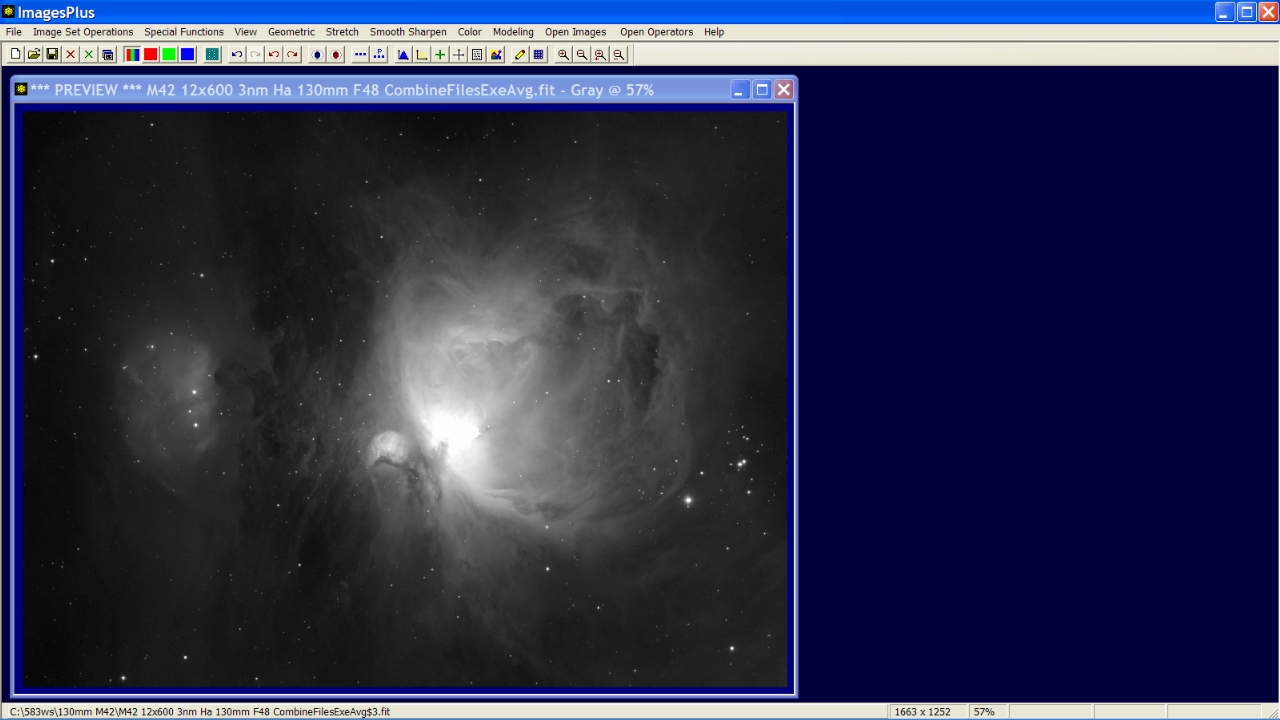Click the red circle toolbar icon
The width and height of the screenshot is (1280, 720).
tap(336, 54)
